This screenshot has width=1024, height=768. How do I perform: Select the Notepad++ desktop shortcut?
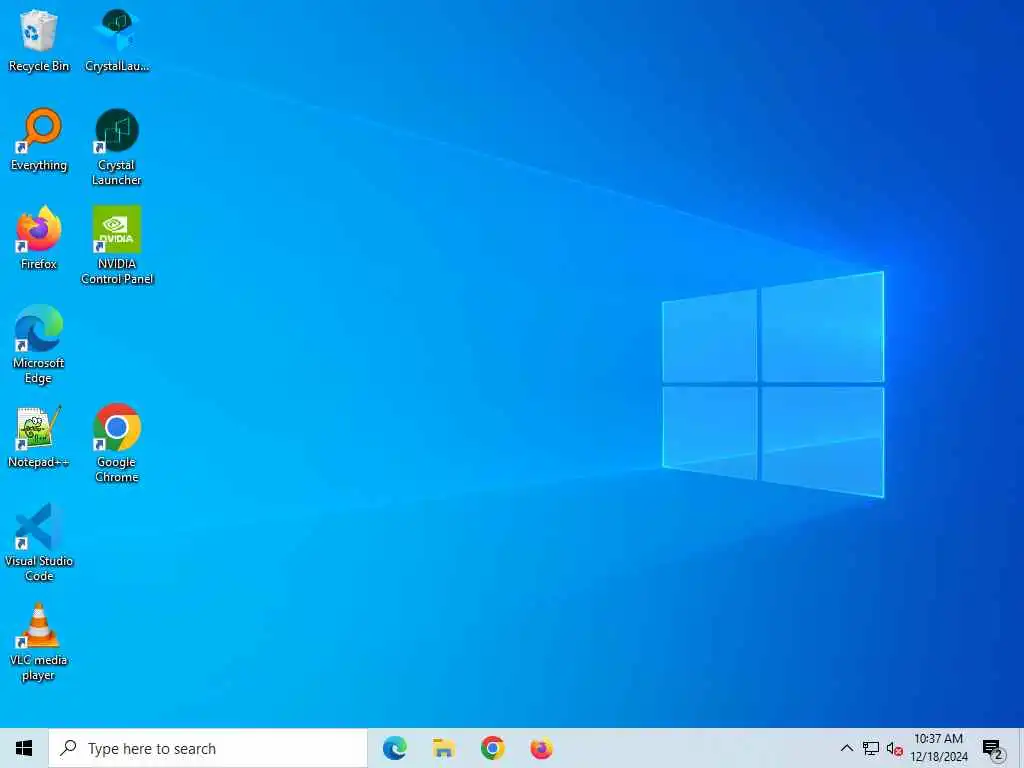(x=39, y=436)
